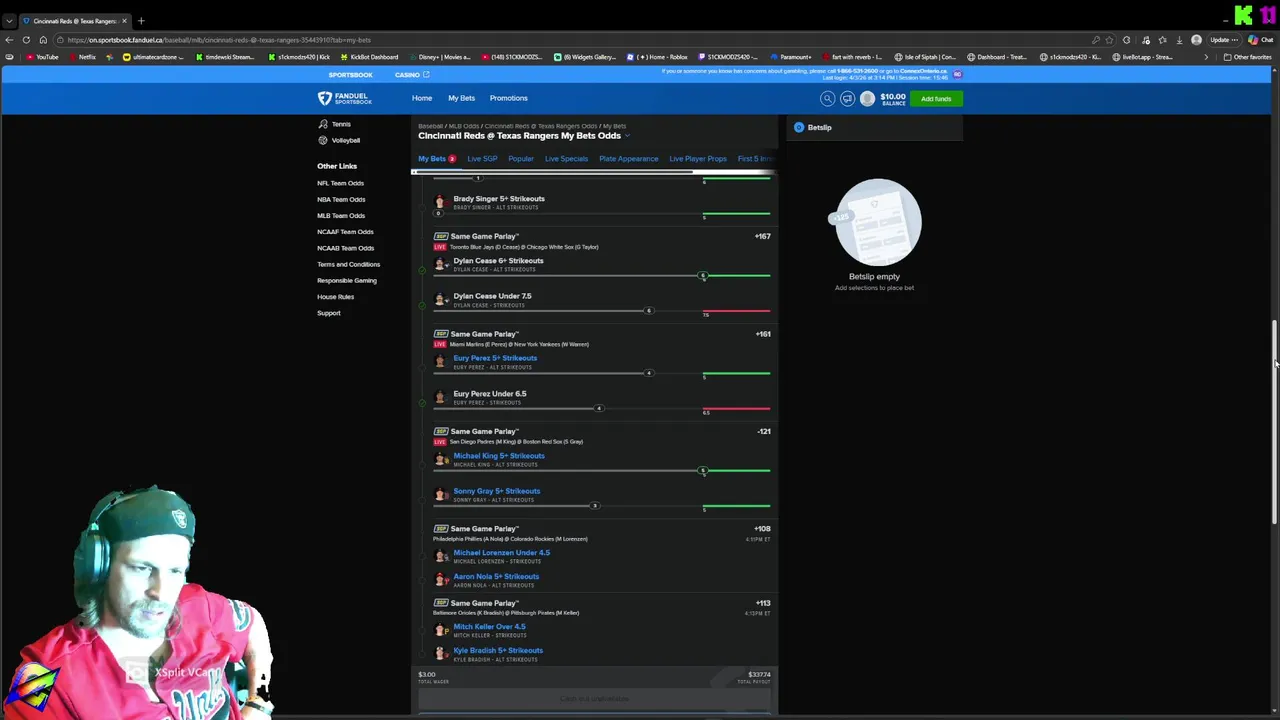1280x720 pixels.
Task: Open the live chat support icon
Action: coord(847,98)
